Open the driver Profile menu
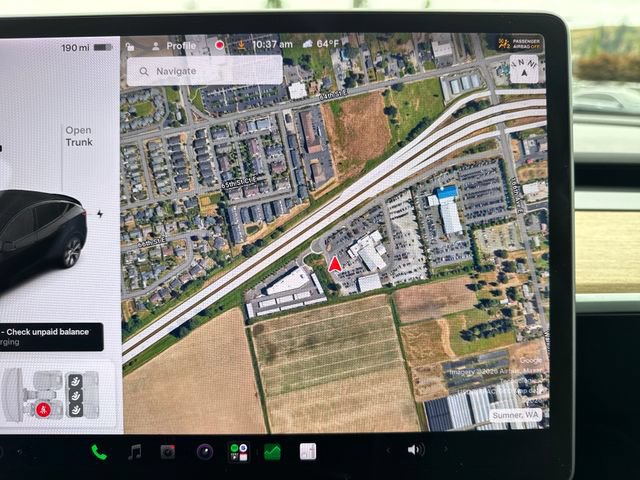Viewport: 640px width, 480px height. (174, 46)
